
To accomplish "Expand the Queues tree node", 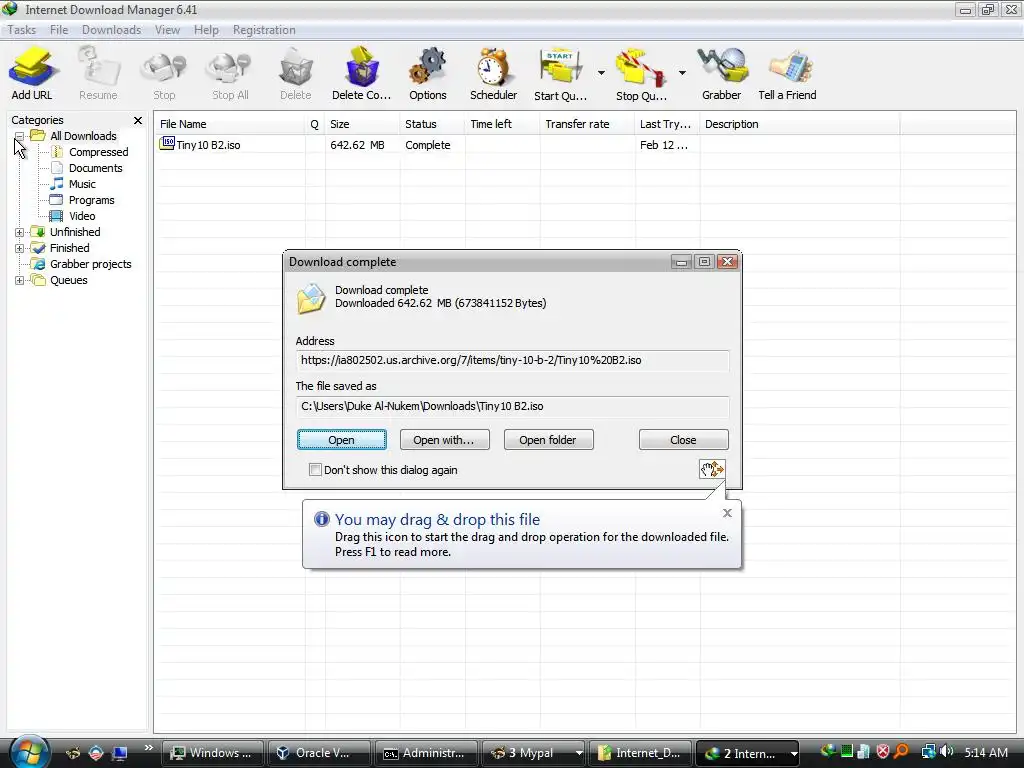I will [20, 280].
